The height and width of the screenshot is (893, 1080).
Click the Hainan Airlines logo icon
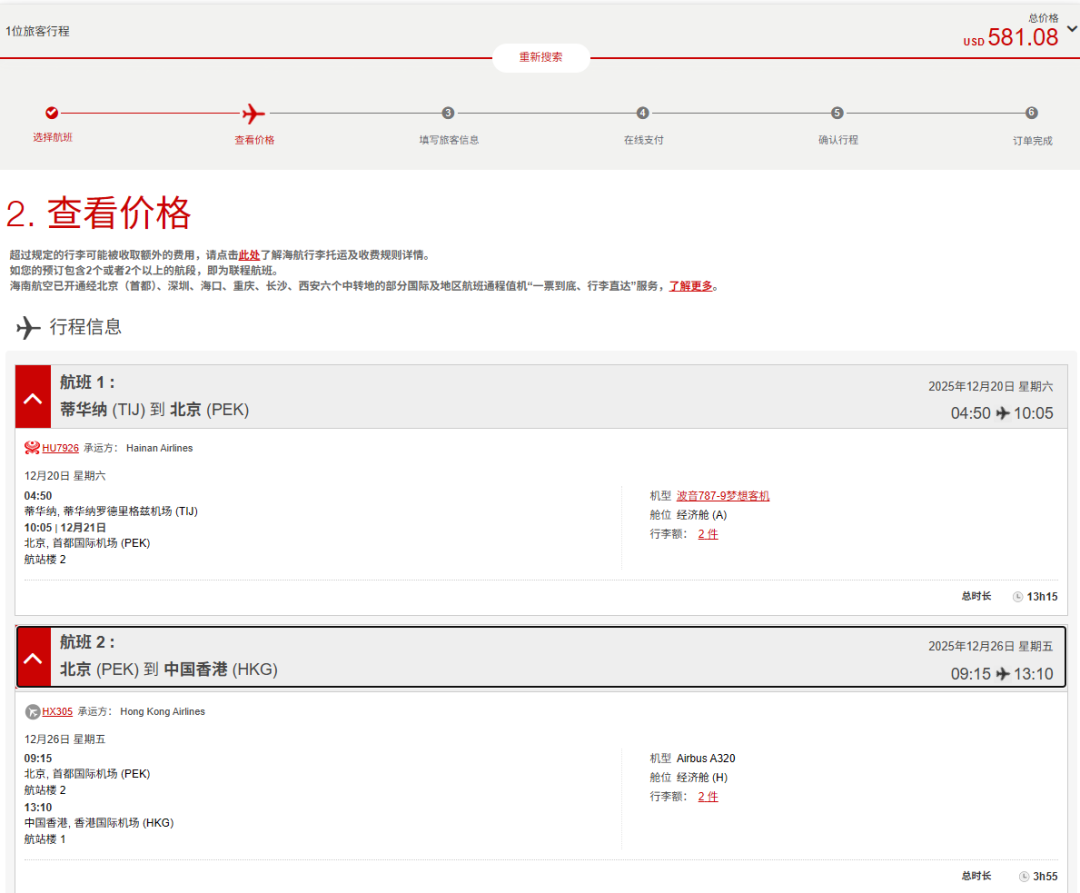point(32,448)
